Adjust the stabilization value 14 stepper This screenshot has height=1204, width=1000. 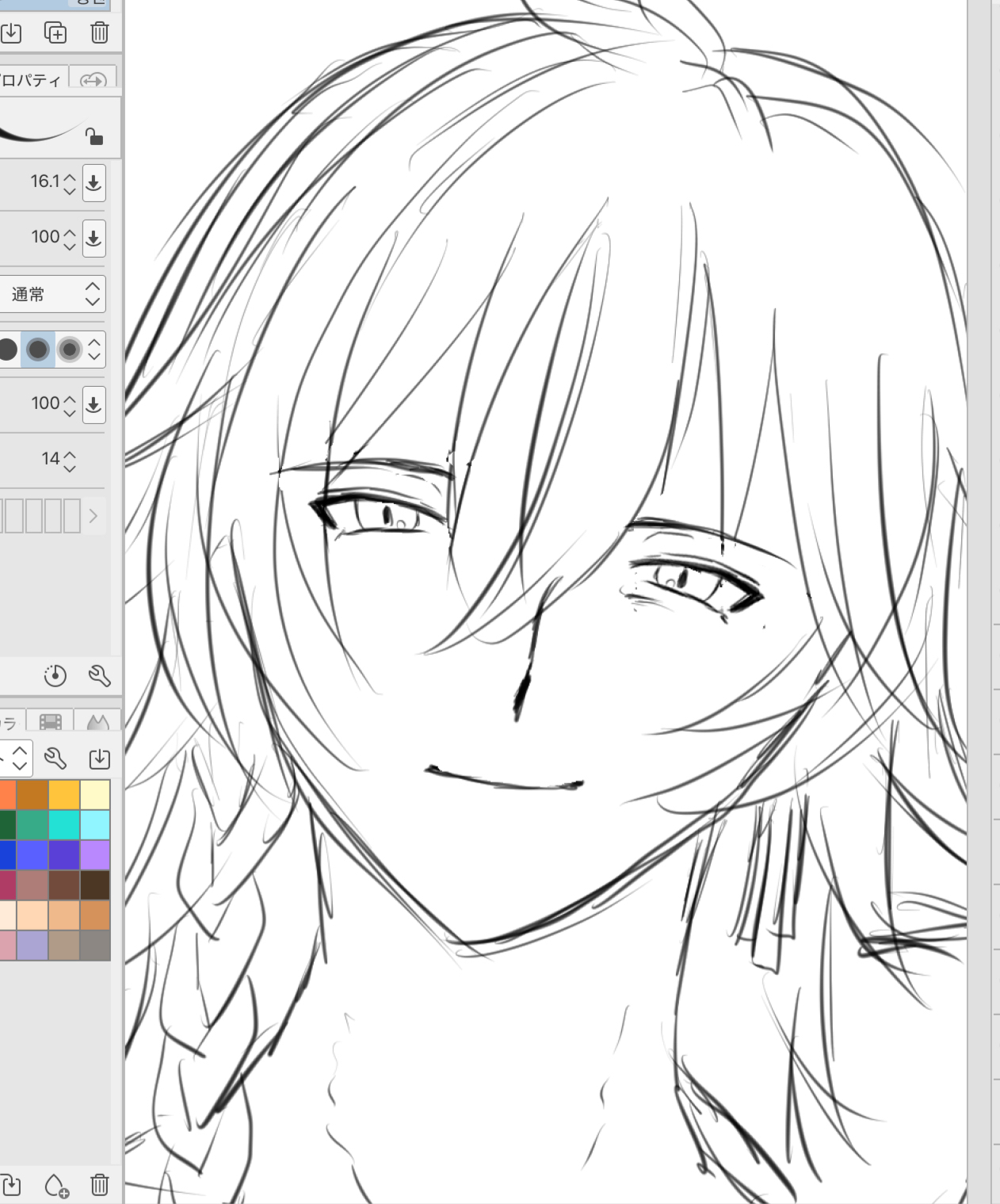pos(70,459)
